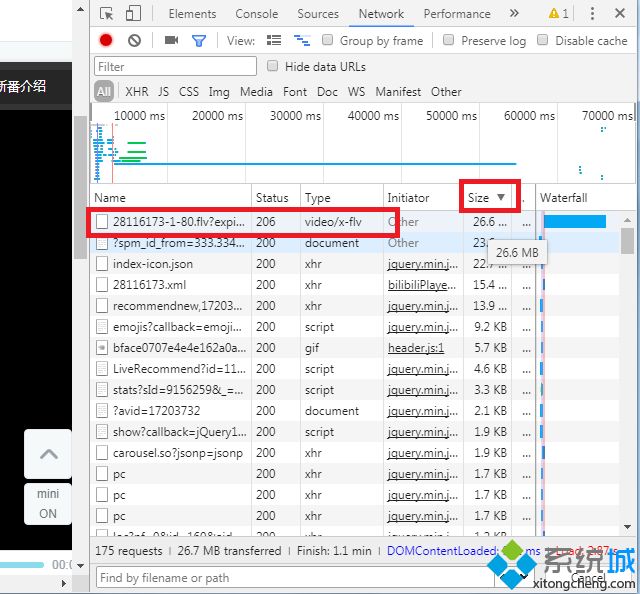Viewport: 640px width, 594px height.
Task: Filter requests by Manifest
Action: (x=398, y=91)
